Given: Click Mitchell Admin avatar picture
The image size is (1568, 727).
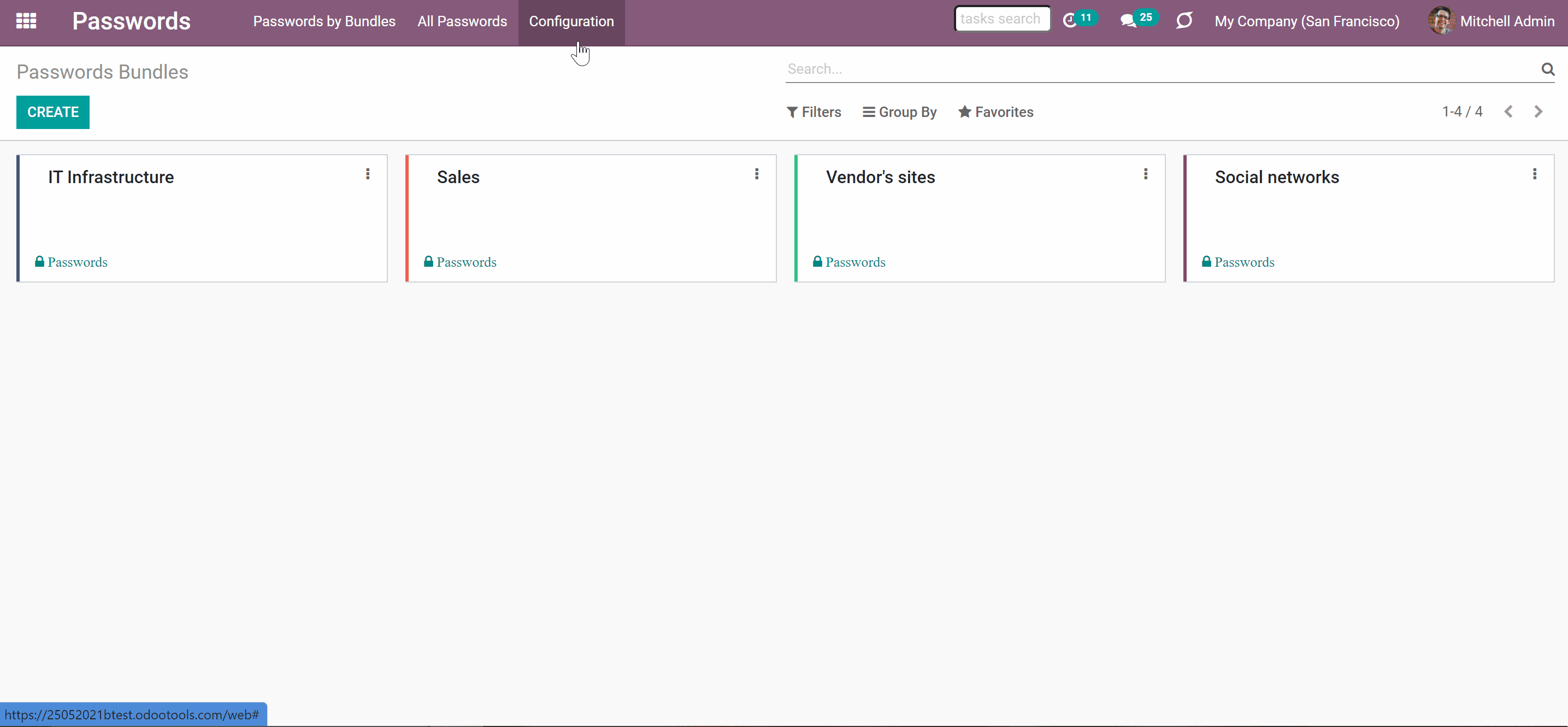Looking at the screenshot, I should point(1441,21).
